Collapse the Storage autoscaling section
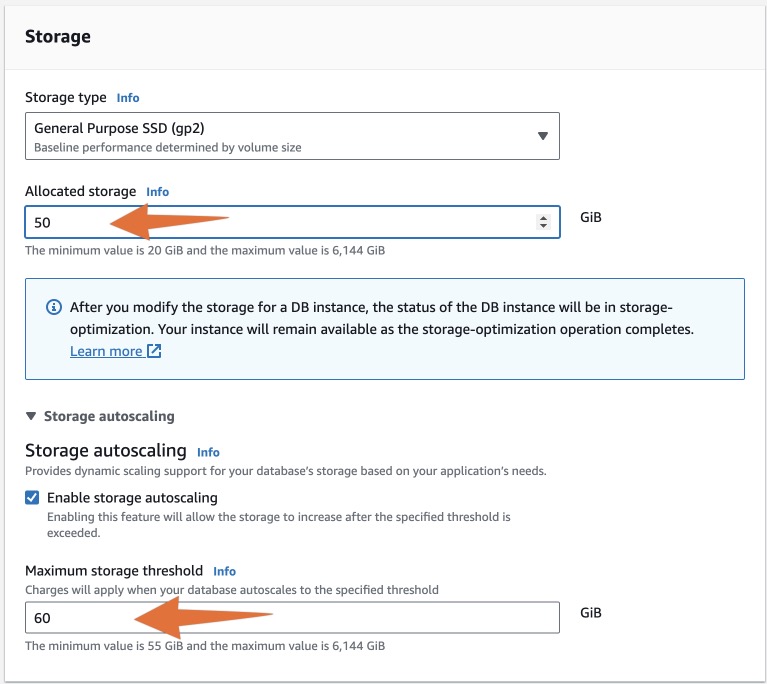Image resolution: width=767 pixels, height=684 pixels. coord(100,416)
